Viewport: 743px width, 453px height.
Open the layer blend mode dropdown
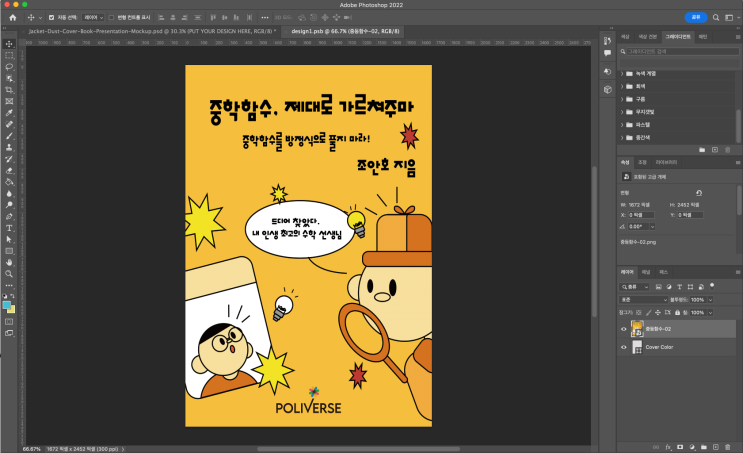[x=643, y=300]
